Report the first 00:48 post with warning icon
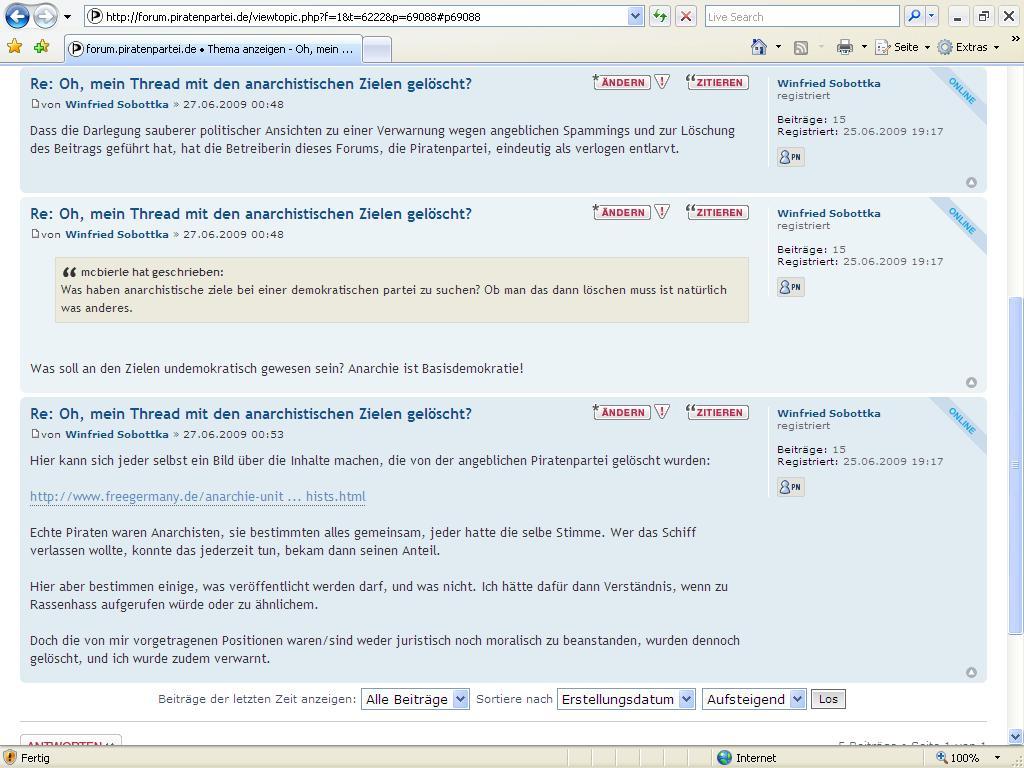 (x=662, y=82)
